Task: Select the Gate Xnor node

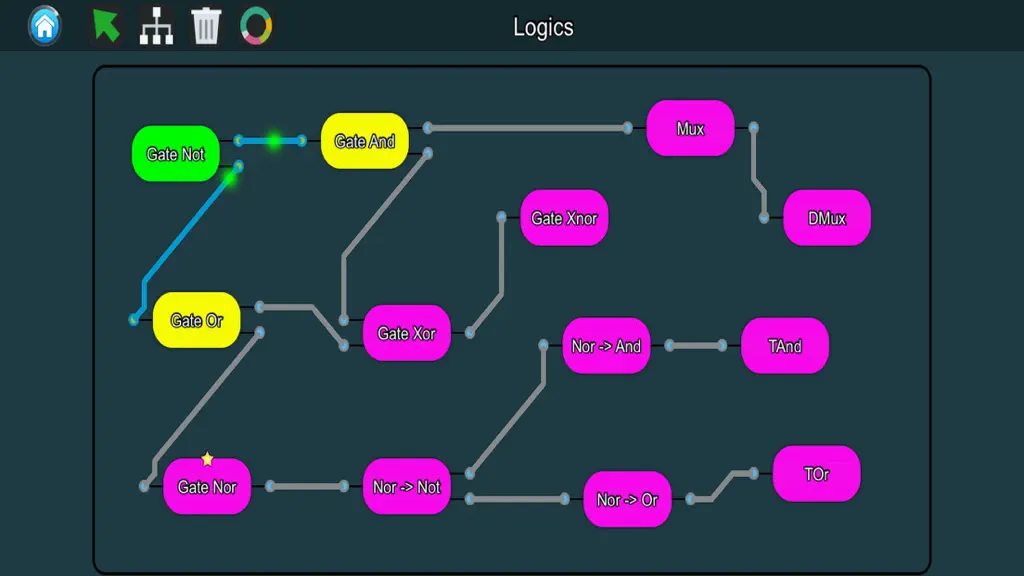Action: pyautogui.click(x=564, y=217)
